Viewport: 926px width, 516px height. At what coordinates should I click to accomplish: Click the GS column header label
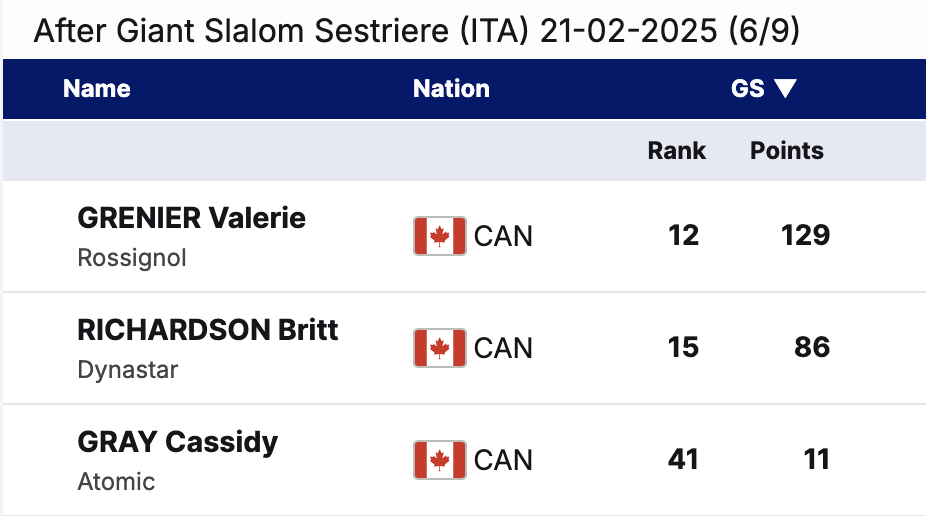pos(748,89)
